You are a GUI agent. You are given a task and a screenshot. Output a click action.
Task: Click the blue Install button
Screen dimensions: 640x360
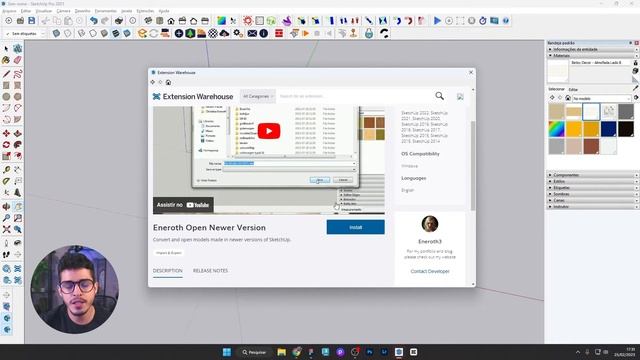pyautogui.click(x=356, y=227)
